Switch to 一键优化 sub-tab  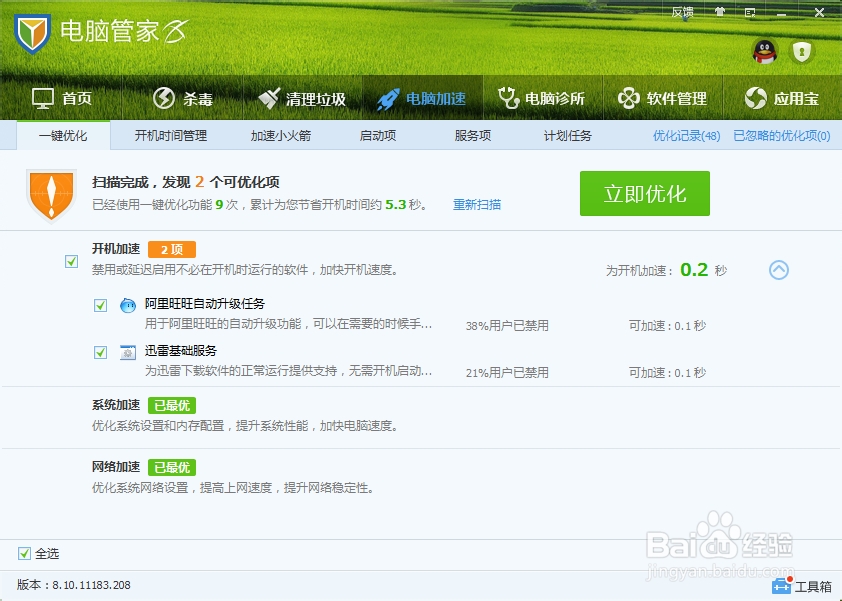pyautogui.click(x=63, y=136)
